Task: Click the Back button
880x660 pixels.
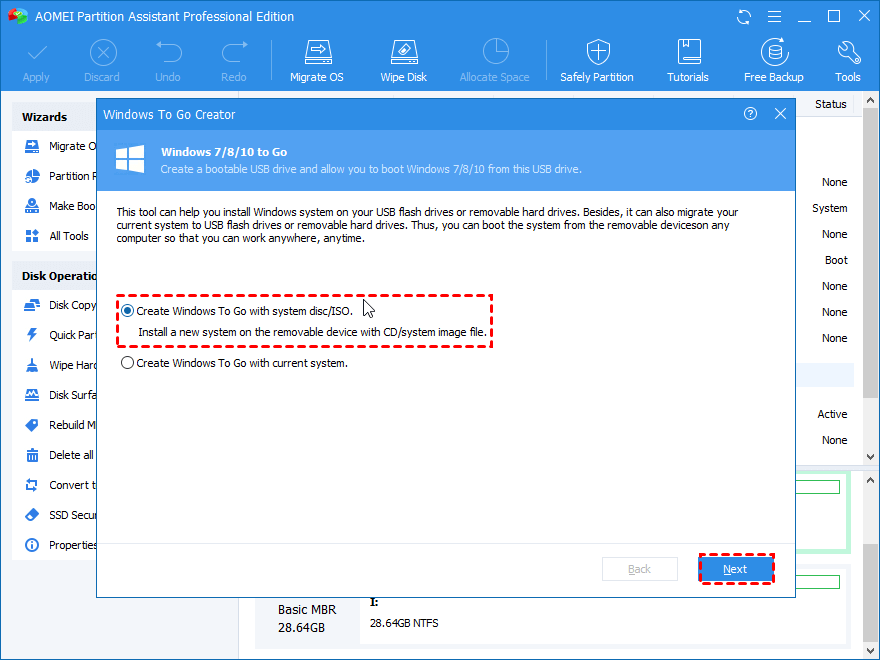Action: click(640, 569)
